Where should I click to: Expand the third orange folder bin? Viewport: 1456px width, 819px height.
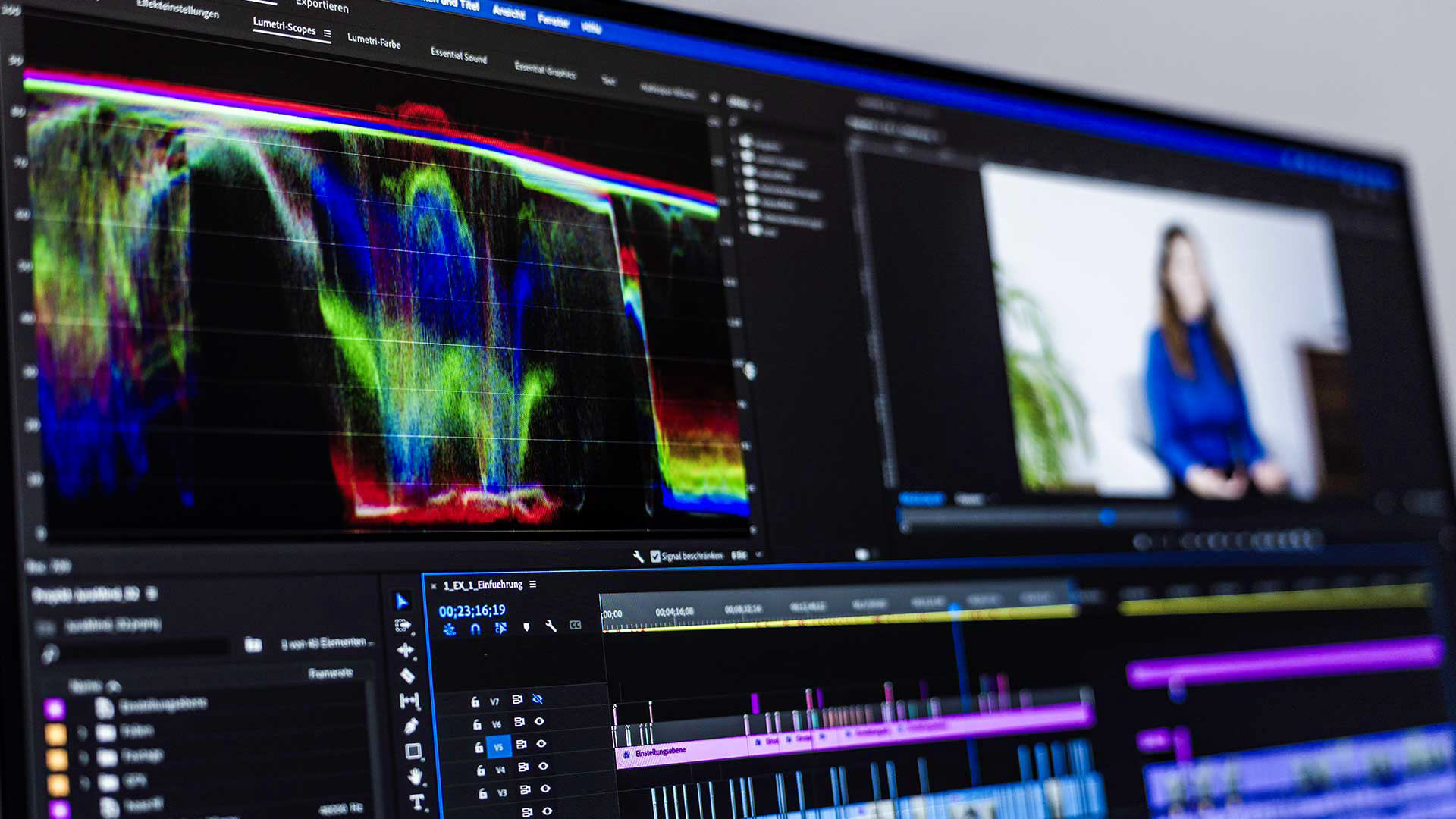click(x=86, y=781)
